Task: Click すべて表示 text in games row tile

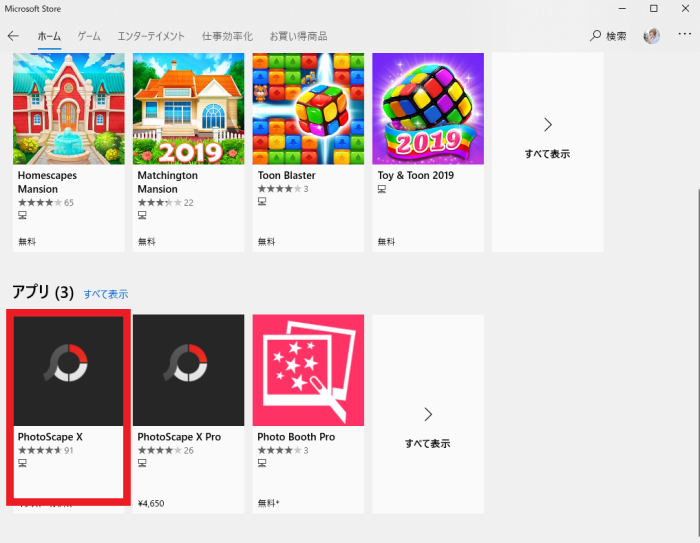Action: click(547, 154)
